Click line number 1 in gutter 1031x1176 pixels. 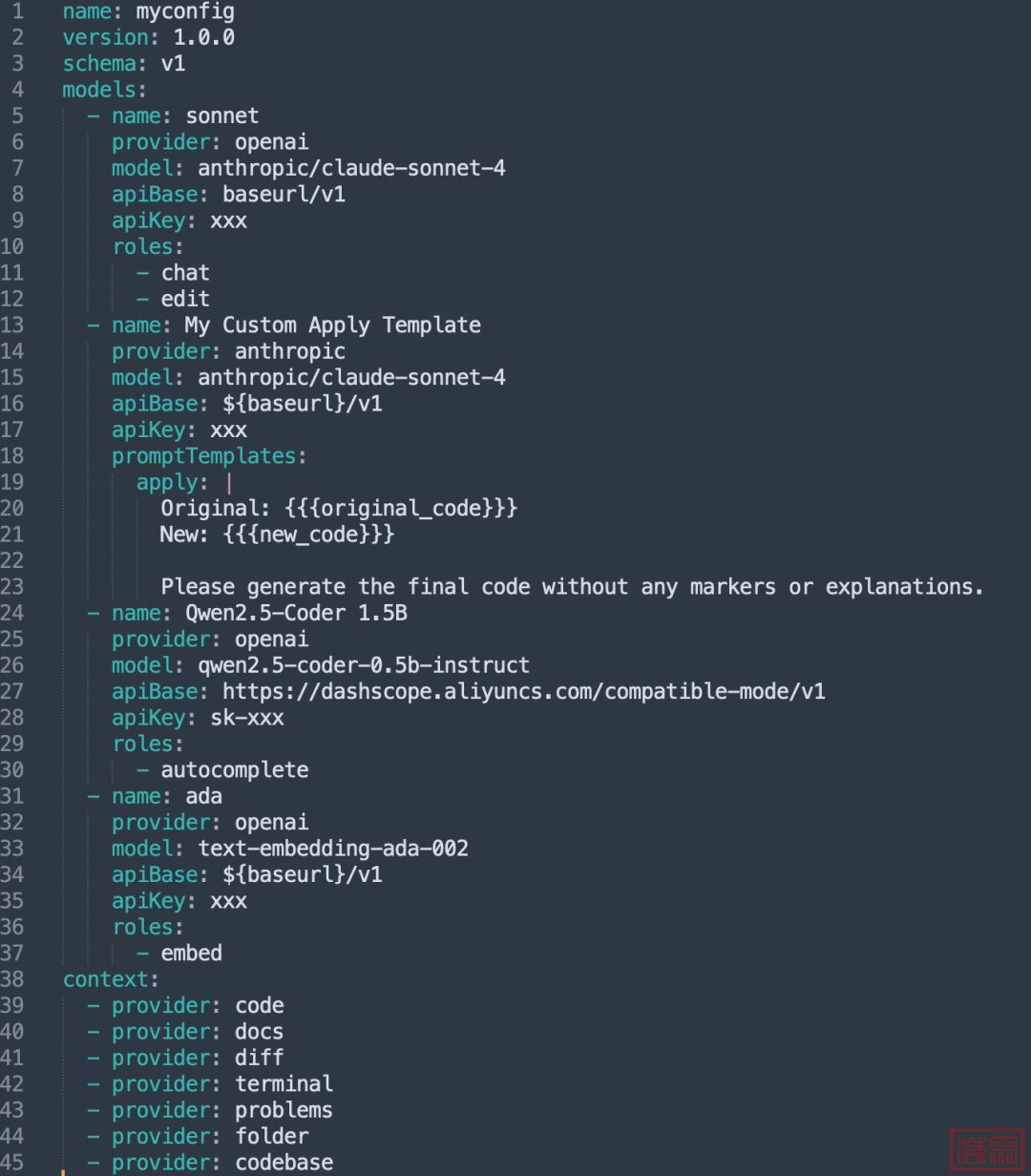click(x=18, y=12)
